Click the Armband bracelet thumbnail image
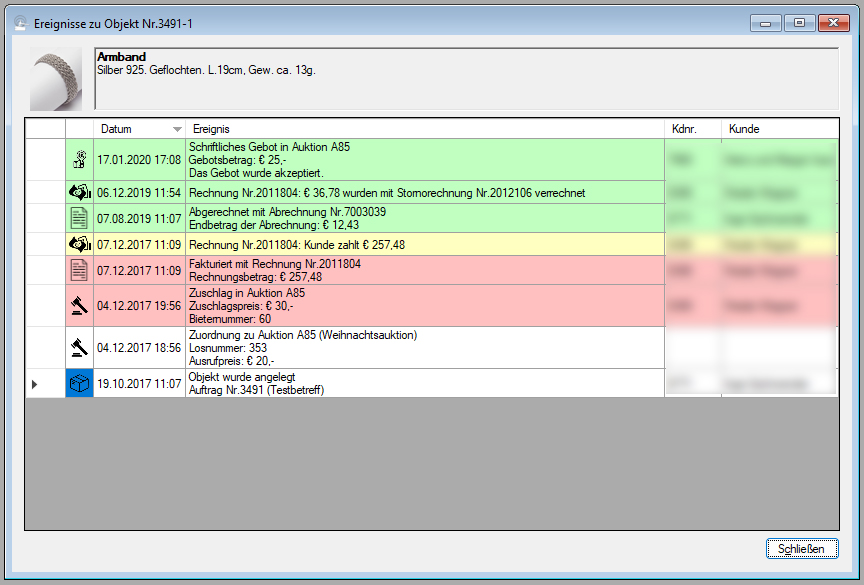 click(x=56, y=78)
